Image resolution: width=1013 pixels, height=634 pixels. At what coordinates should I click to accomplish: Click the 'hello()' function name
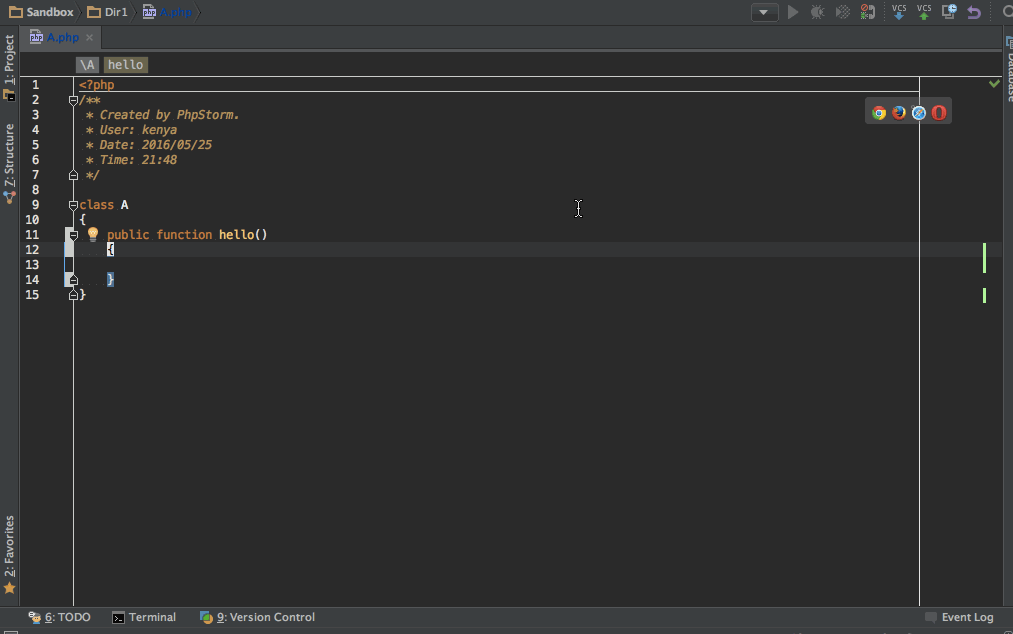243,235
